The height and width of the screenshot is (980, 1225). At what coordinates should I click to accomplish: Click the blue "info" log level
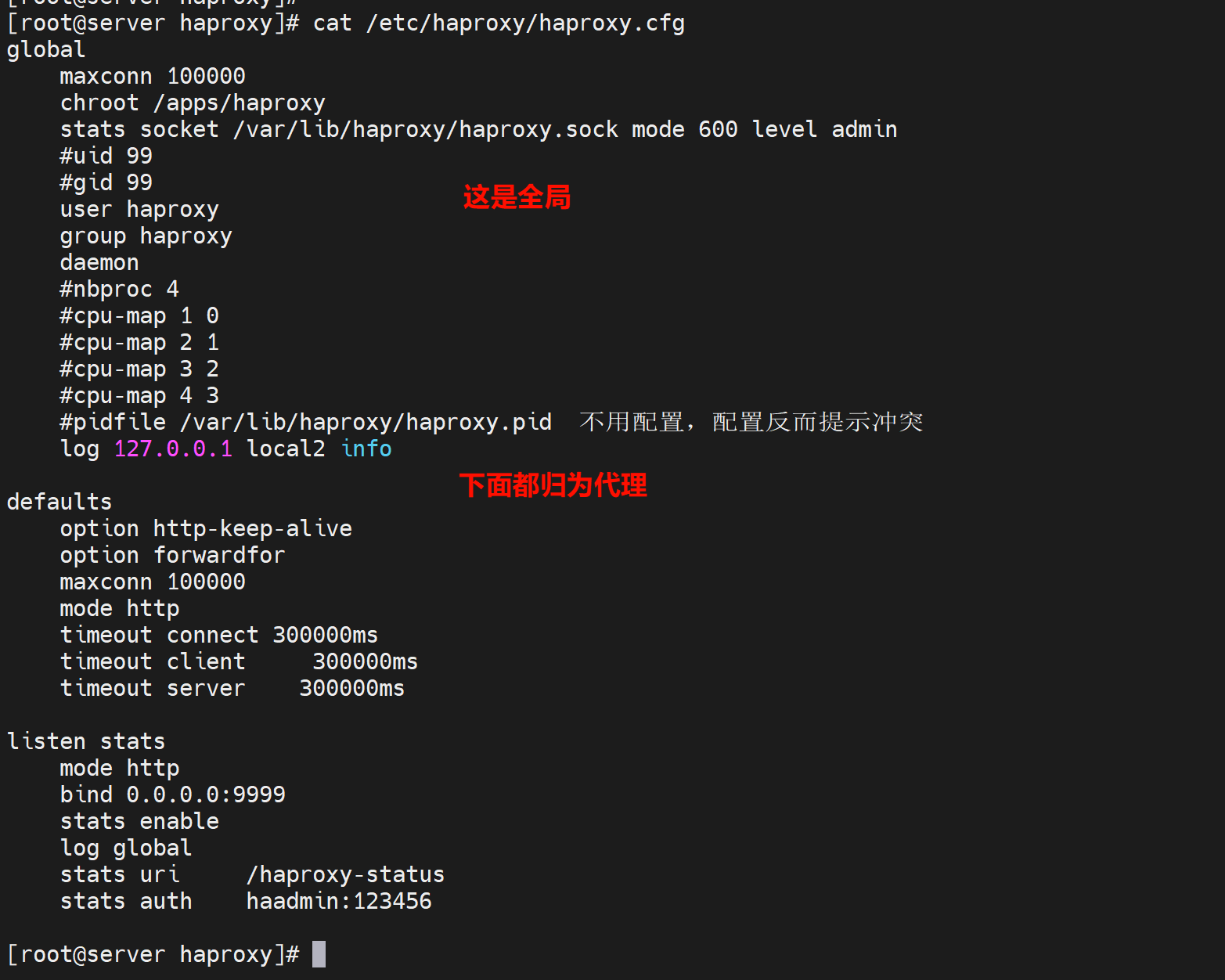(366, 449)
